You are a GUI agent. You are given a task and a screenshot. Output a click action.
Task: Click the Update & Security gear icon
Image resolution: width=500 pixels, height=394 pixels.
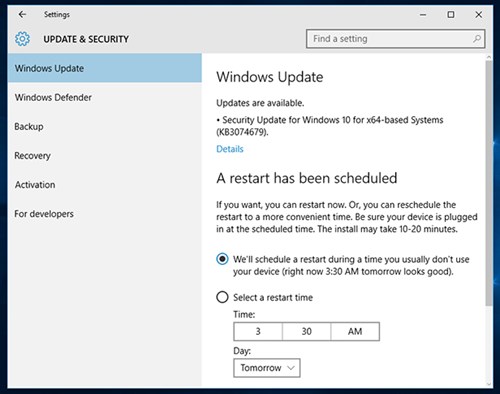tap(22, 39)
